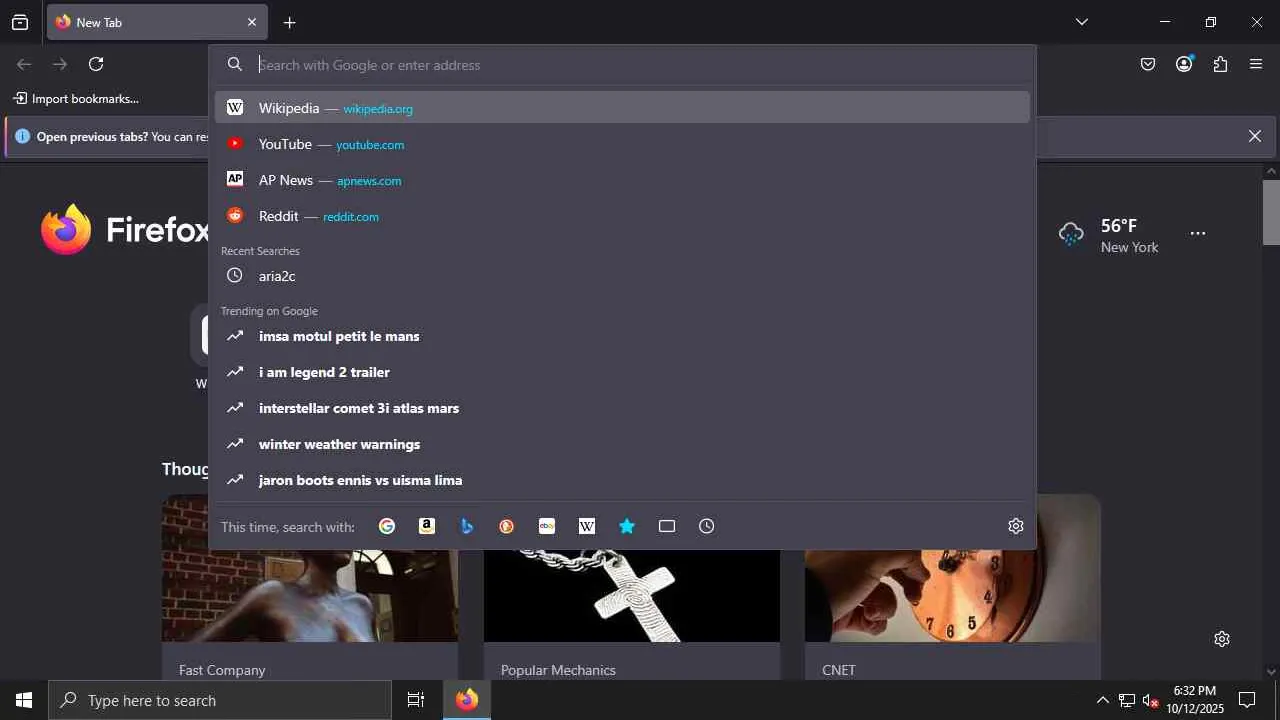Open the YouTube suggestion
1280x720 pixels.
pyautogui.click(x=622, y=144)
